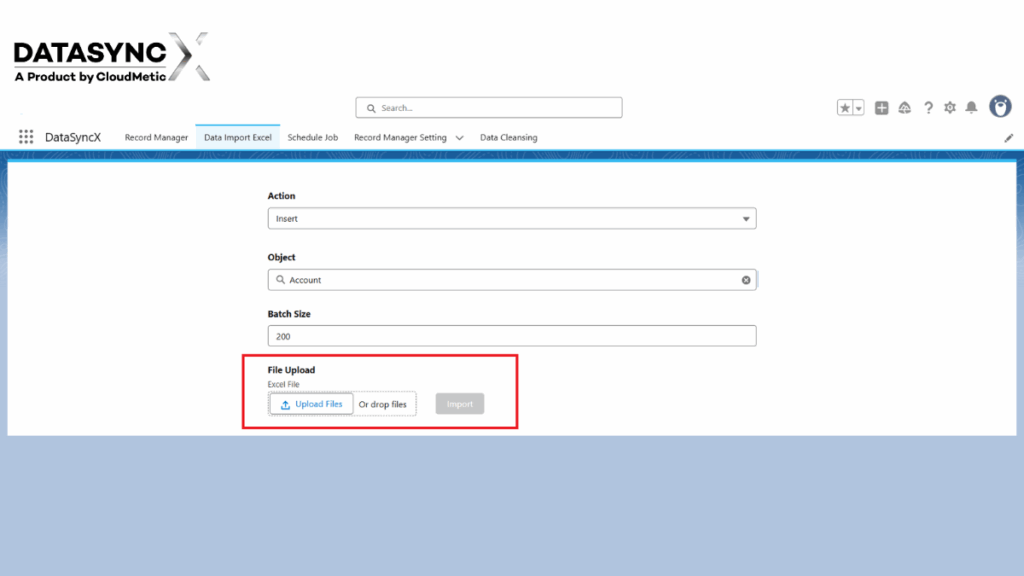Expand the Action dropdown showing Insert
1024x576 pixels.
(x=745, y=218)
